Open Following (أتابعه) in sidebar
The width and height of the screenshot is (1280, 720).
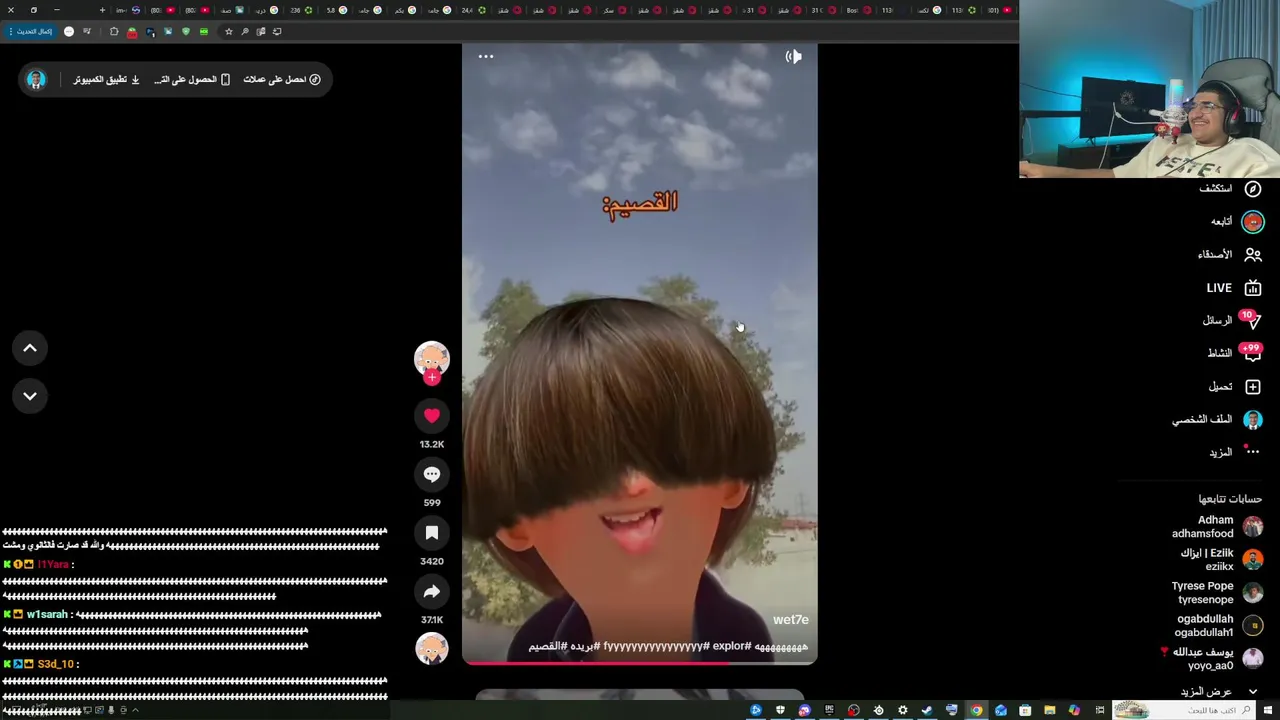click(1236, 222)
